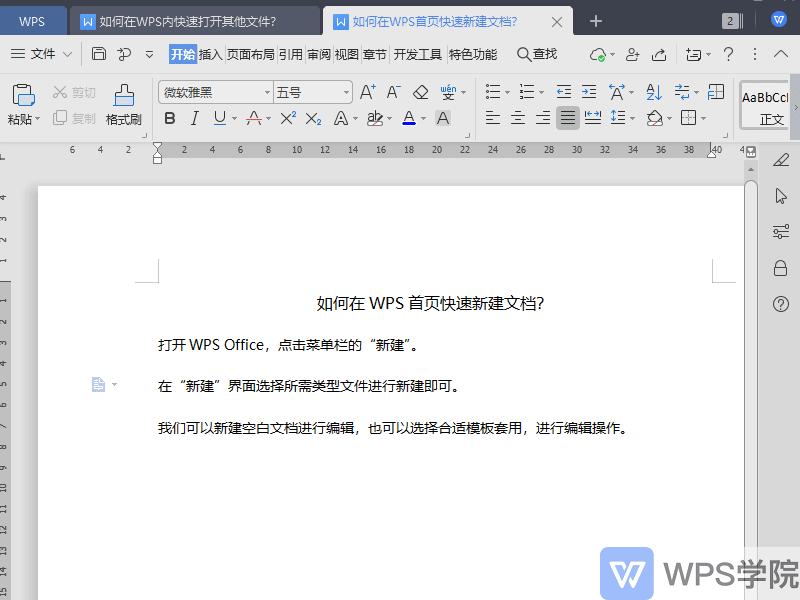Open the 特色功能 ribbon tab

point(473,54)
